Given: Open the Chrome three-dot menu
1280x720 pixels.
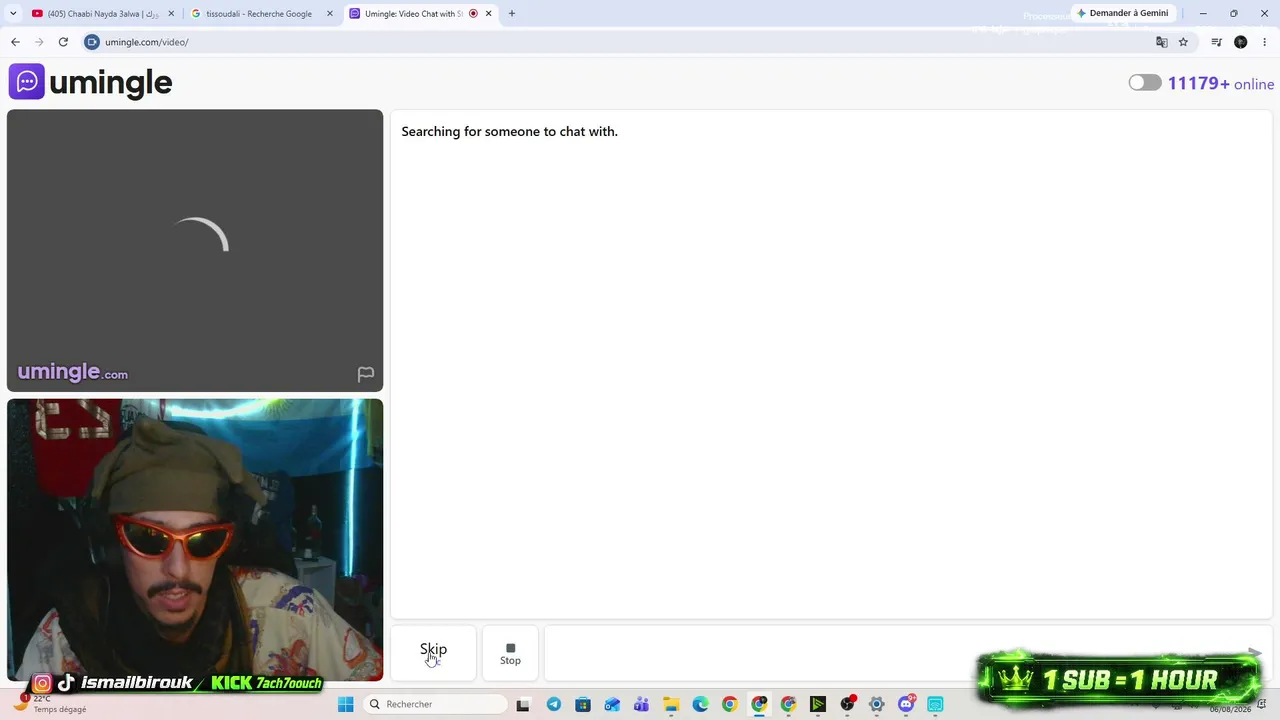Looking at the screenshot, I should [1265, 42].
